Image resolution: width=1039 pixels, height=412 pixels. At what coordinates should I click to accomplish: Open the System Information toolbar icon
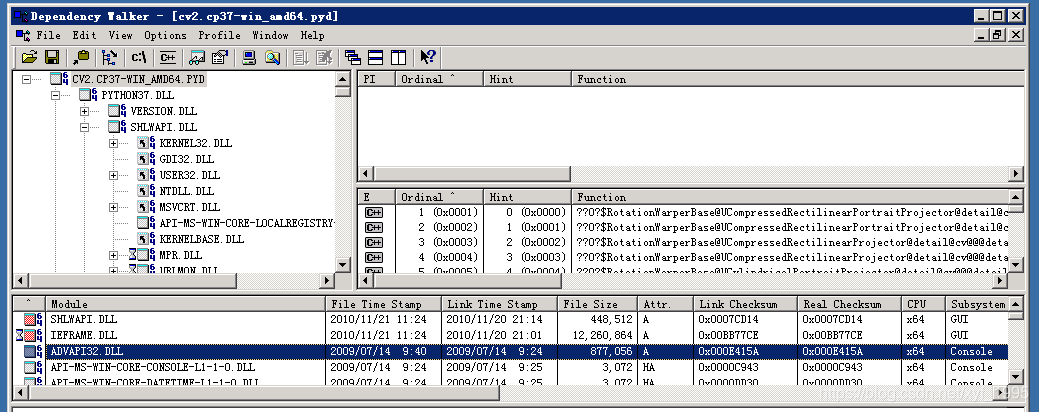pyautogui.click(x=249, y=58)
